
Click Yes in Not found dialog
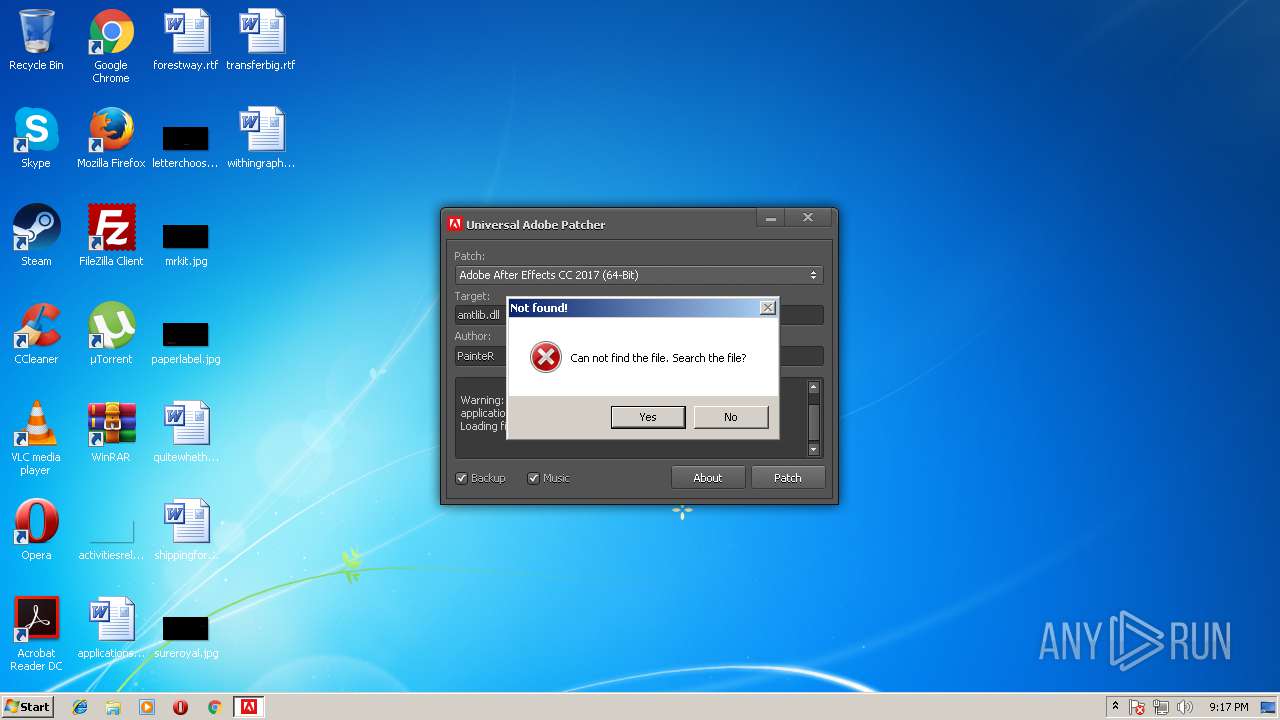coord(648,417)
